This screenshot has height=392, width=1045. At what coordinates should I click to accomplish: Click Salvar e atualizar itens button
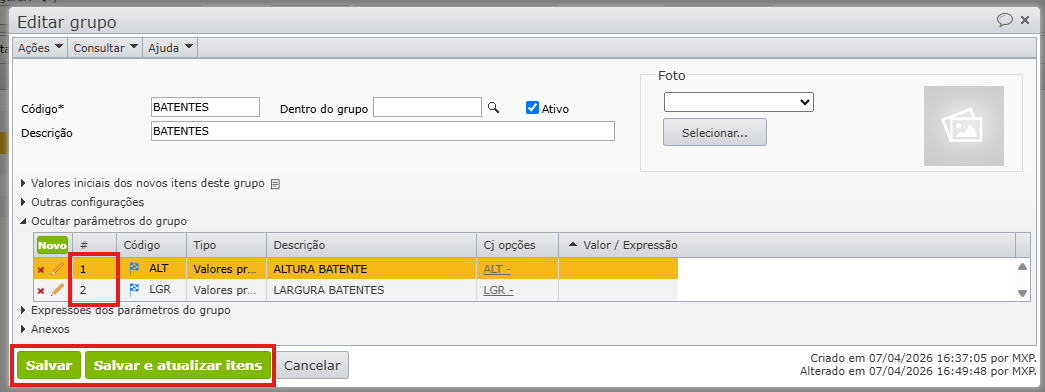(x=178, y=366)
